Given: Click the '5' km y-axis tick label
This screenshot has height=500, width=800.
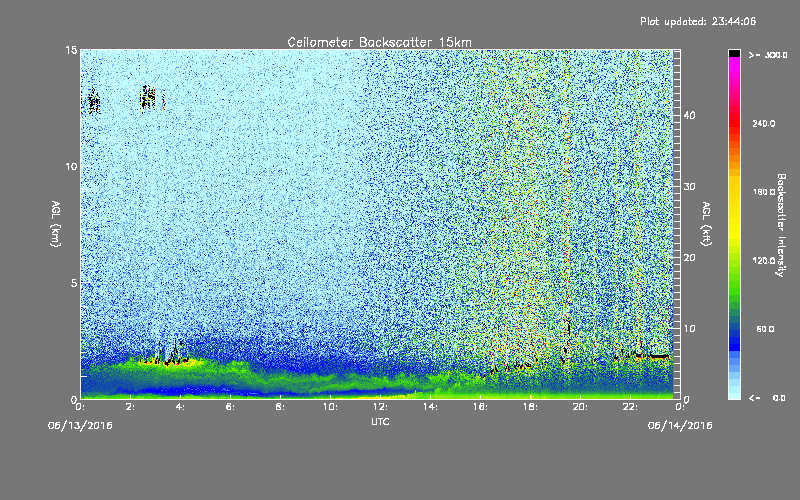Looking at the screenshot, I should 74,283.
